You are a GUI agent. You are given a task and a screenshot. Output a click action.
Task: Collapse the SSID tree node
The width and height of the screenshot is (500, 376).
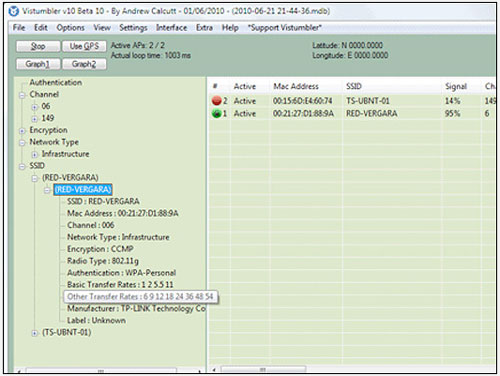pos(22,167)
